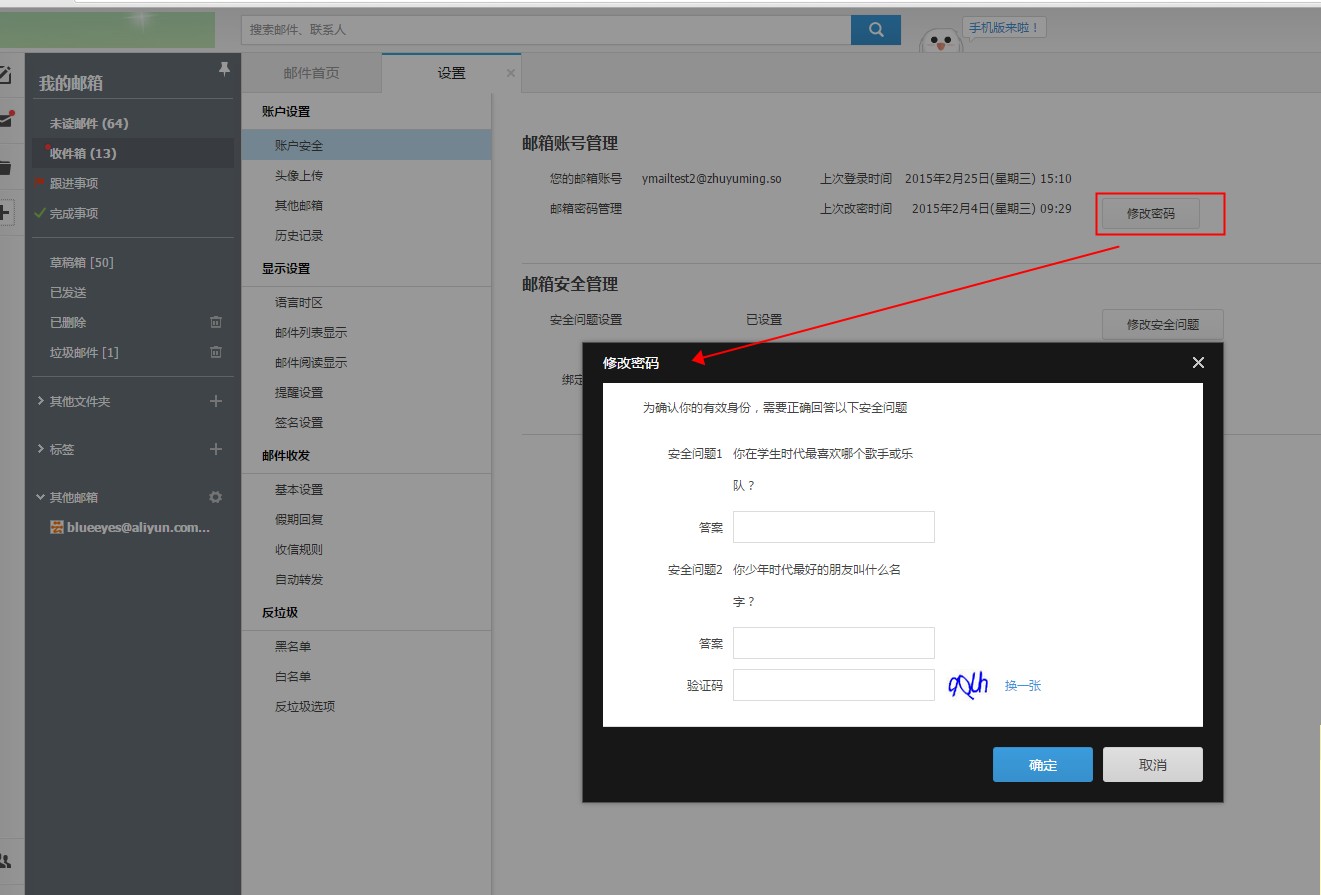Open 头像上传 in the settings menu
1321x895 pixels.
click(x=299, y=175)
